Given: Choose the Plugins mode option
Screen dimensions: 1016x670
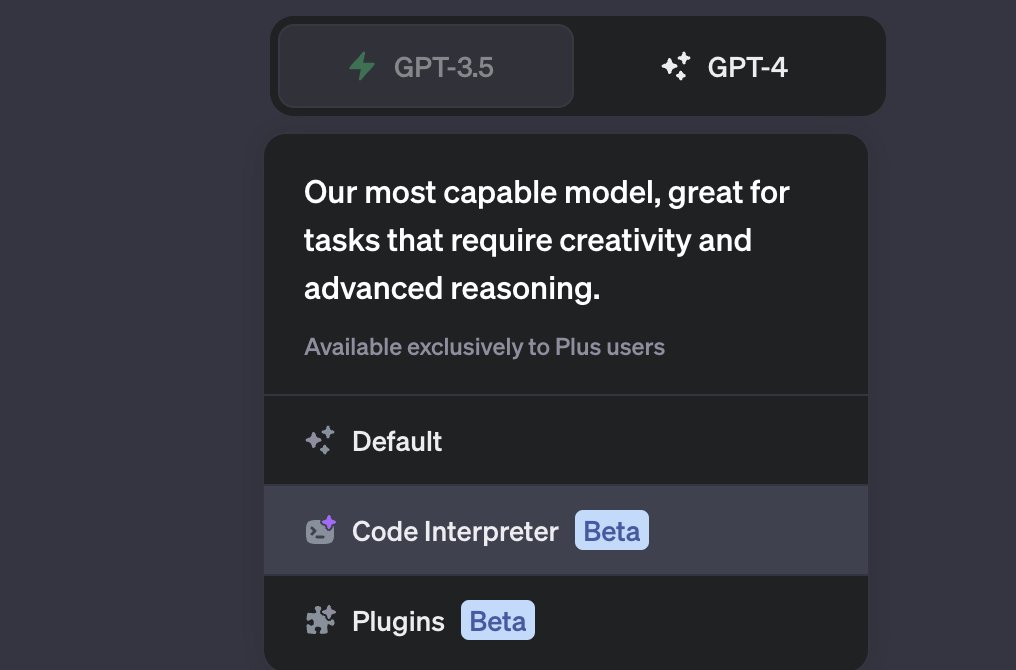Looking at the screenshot, I should coord(566,621).
